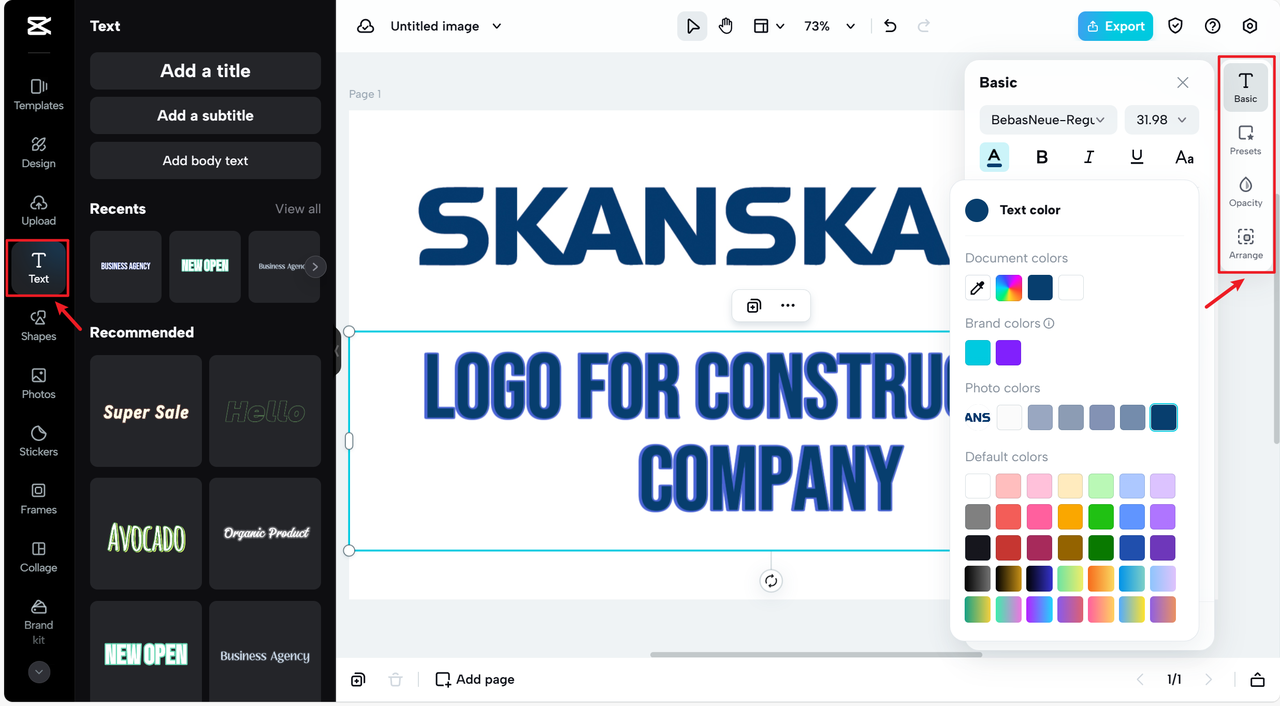
Task: Select the Organic Product text preset
Action: (265, 534)
